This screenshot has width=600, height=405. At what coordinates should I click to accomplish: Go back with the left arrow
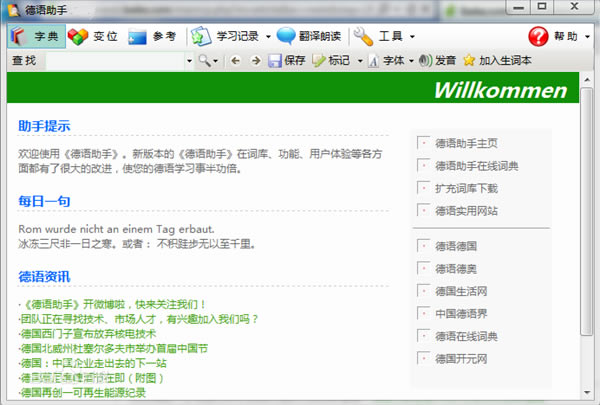(x=236, y=60)
